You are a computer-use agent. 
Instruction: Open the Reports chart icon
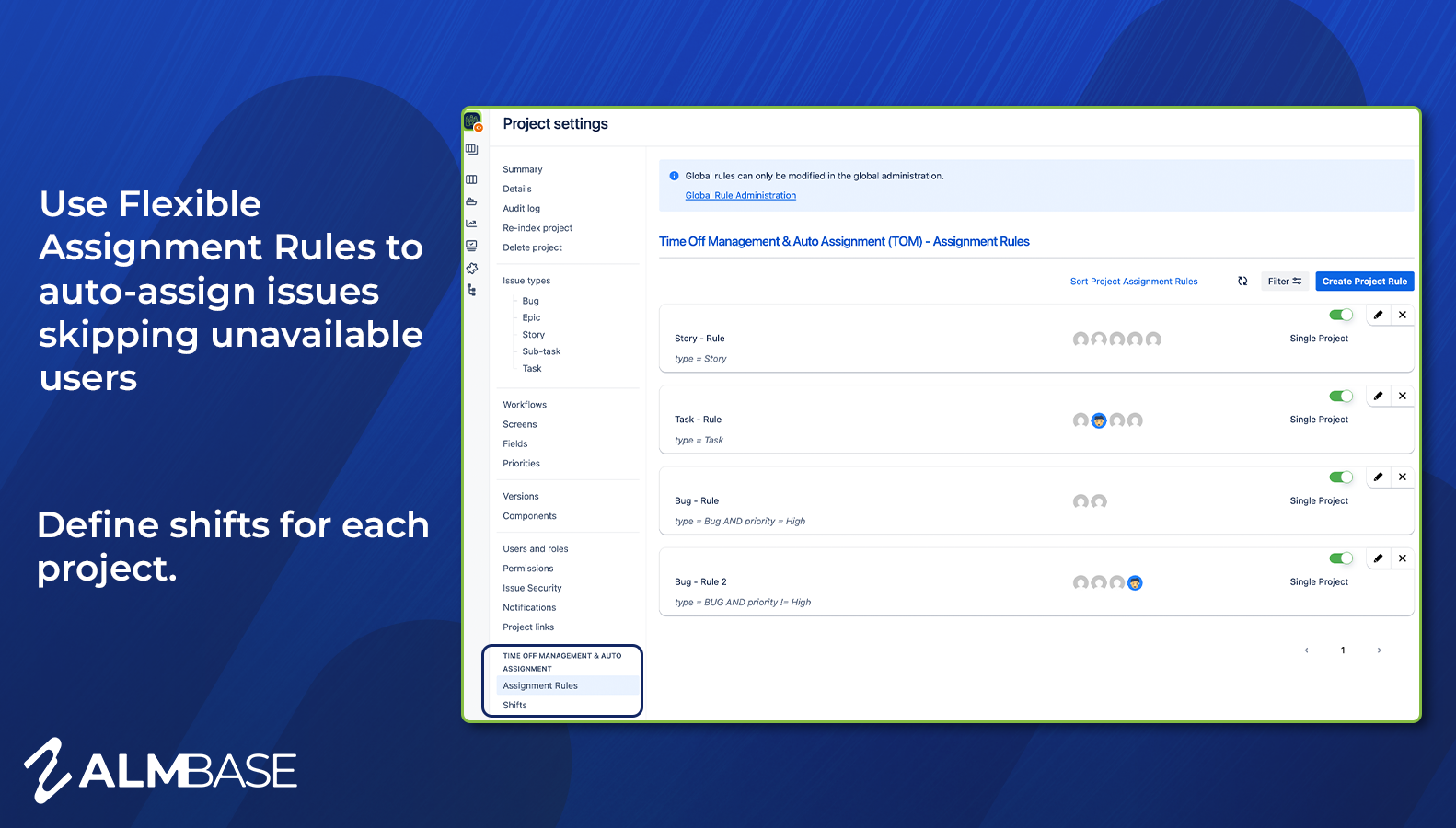click(472, 224)
